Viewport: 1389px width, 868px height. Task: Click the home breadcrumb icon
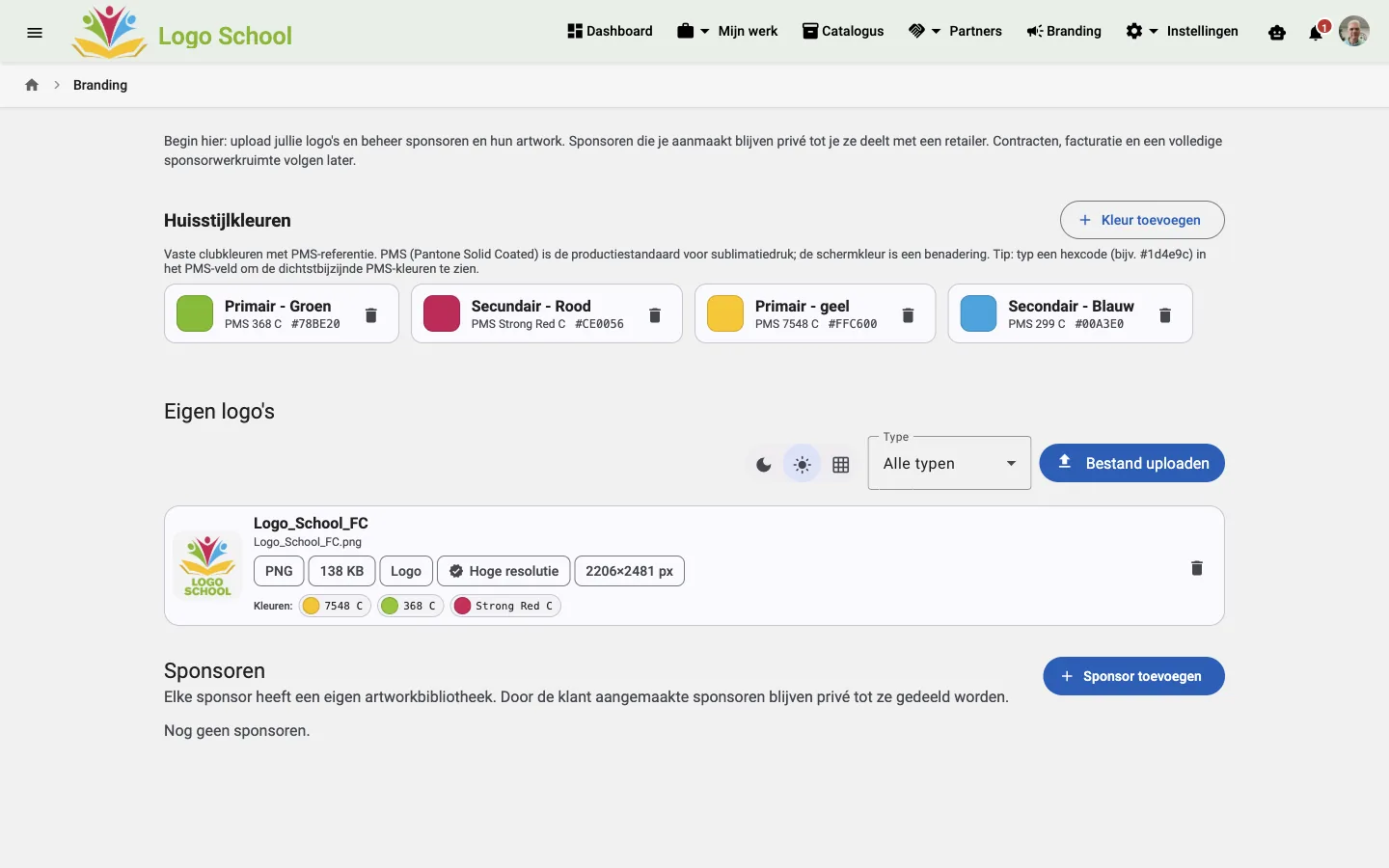point(32,85)
